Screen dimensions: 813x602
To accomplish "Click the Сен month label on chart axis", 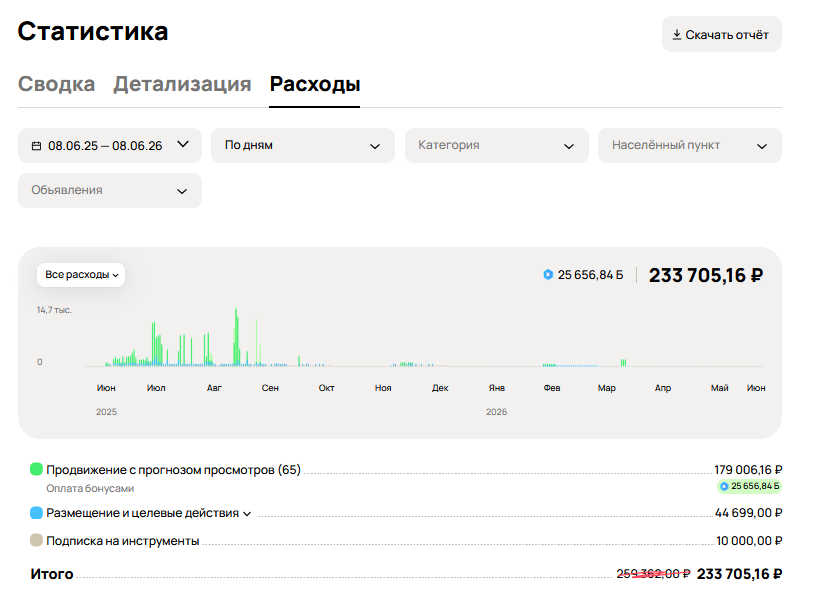I will pyautogui.click(x=270, y=388).
